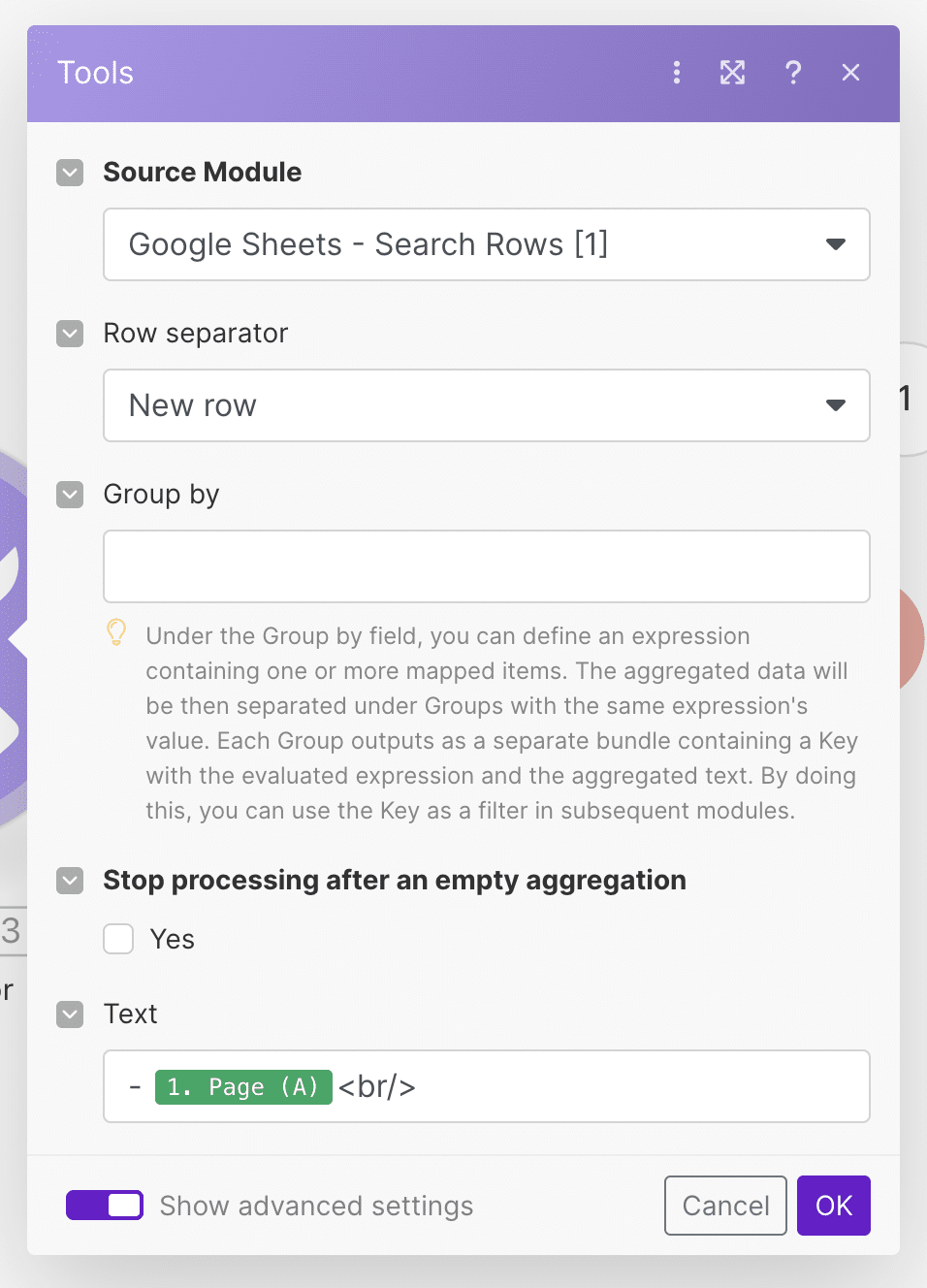
Task: Select the green Page (A) mapped item pill
Action: pos(243,1087)
